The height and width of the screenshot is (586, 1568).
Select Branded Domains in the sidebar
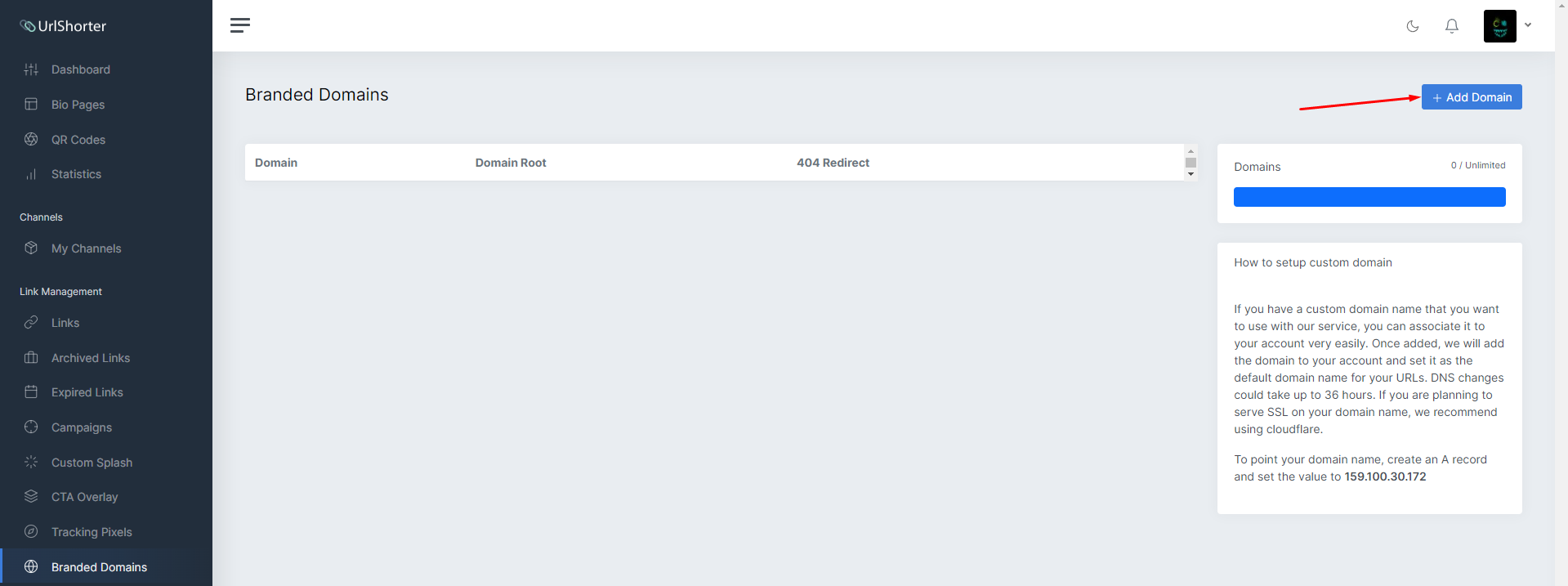pyautogui.click(x=106, y=567)
